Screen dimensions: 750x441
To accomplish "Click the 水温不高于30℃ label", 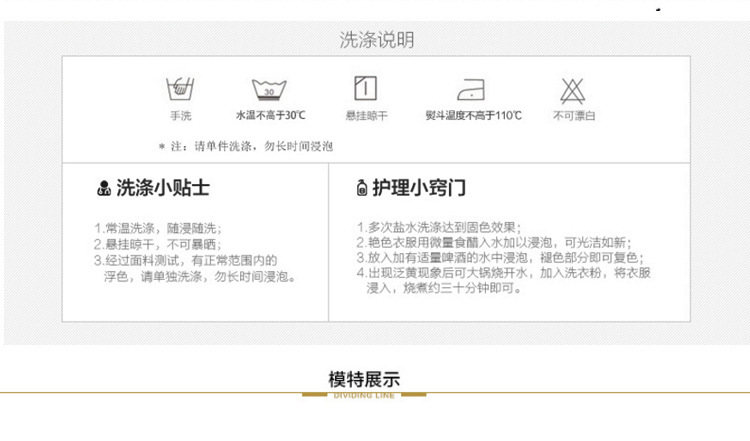I will click(x=270, y=116).
